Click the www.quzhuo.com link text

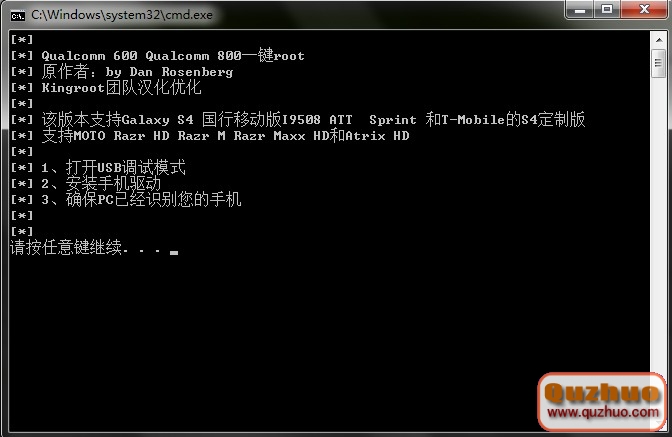coord(603,413)
